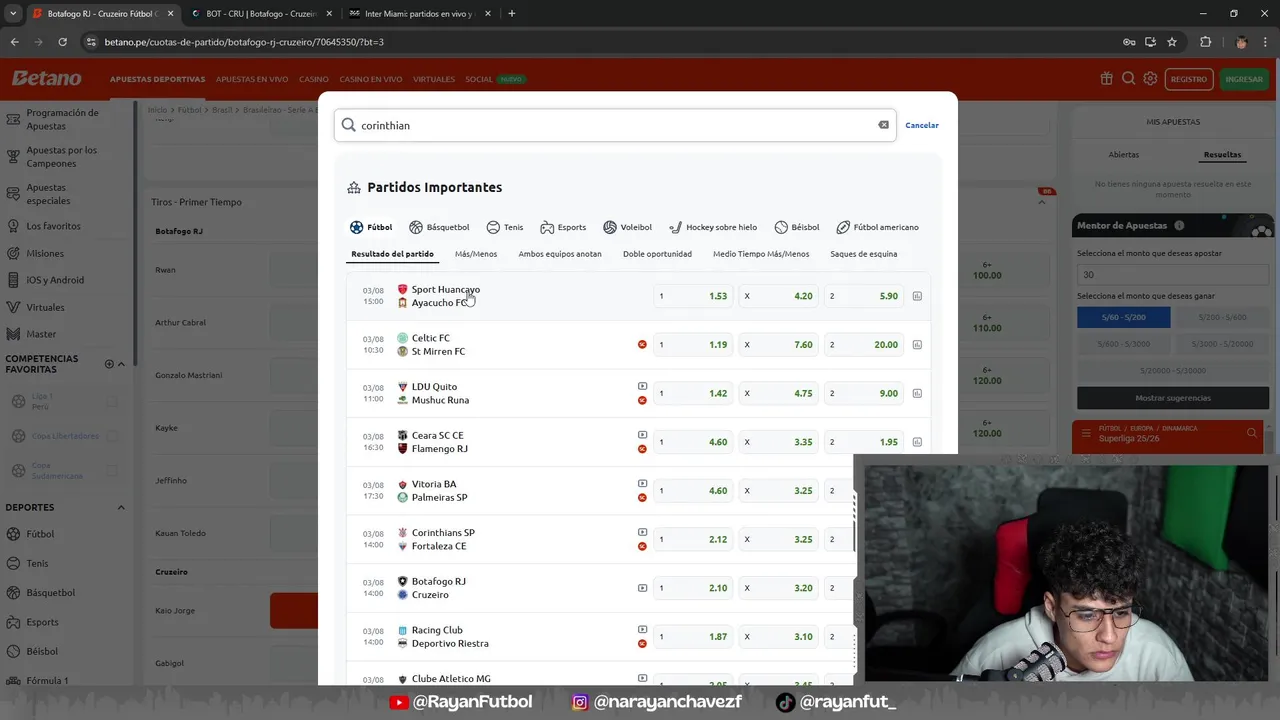
Task: Switch to Saques de esquina tab
Action: [864, 254]
